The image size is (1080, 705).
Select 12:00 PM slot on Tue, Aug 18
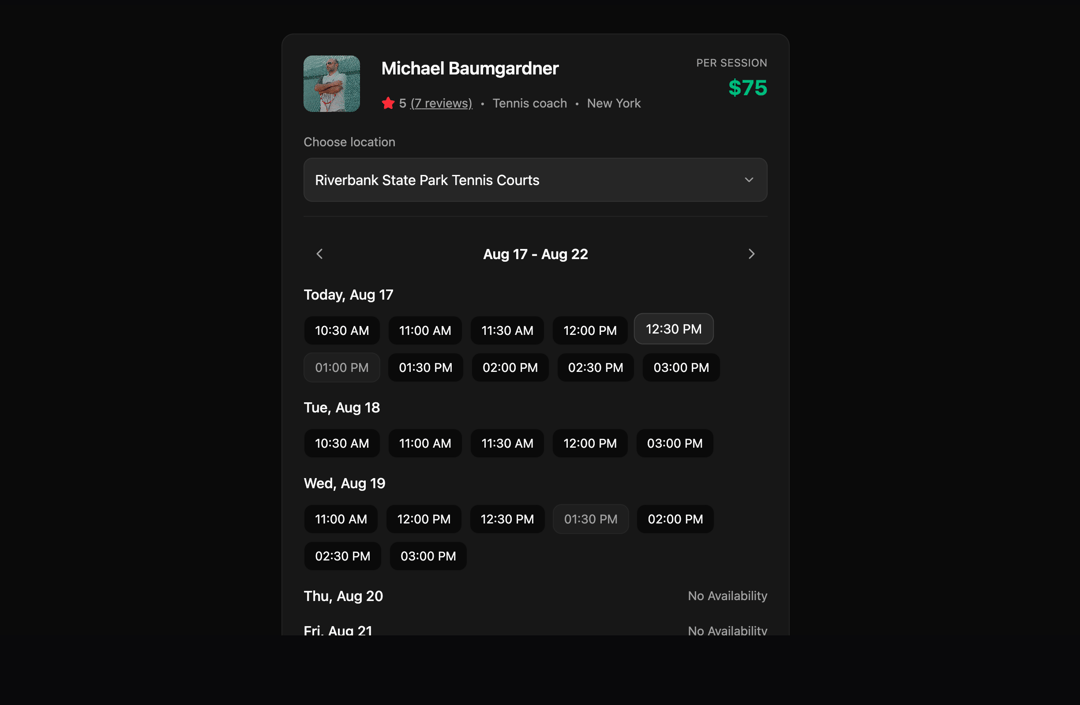(x=590, y=443)
